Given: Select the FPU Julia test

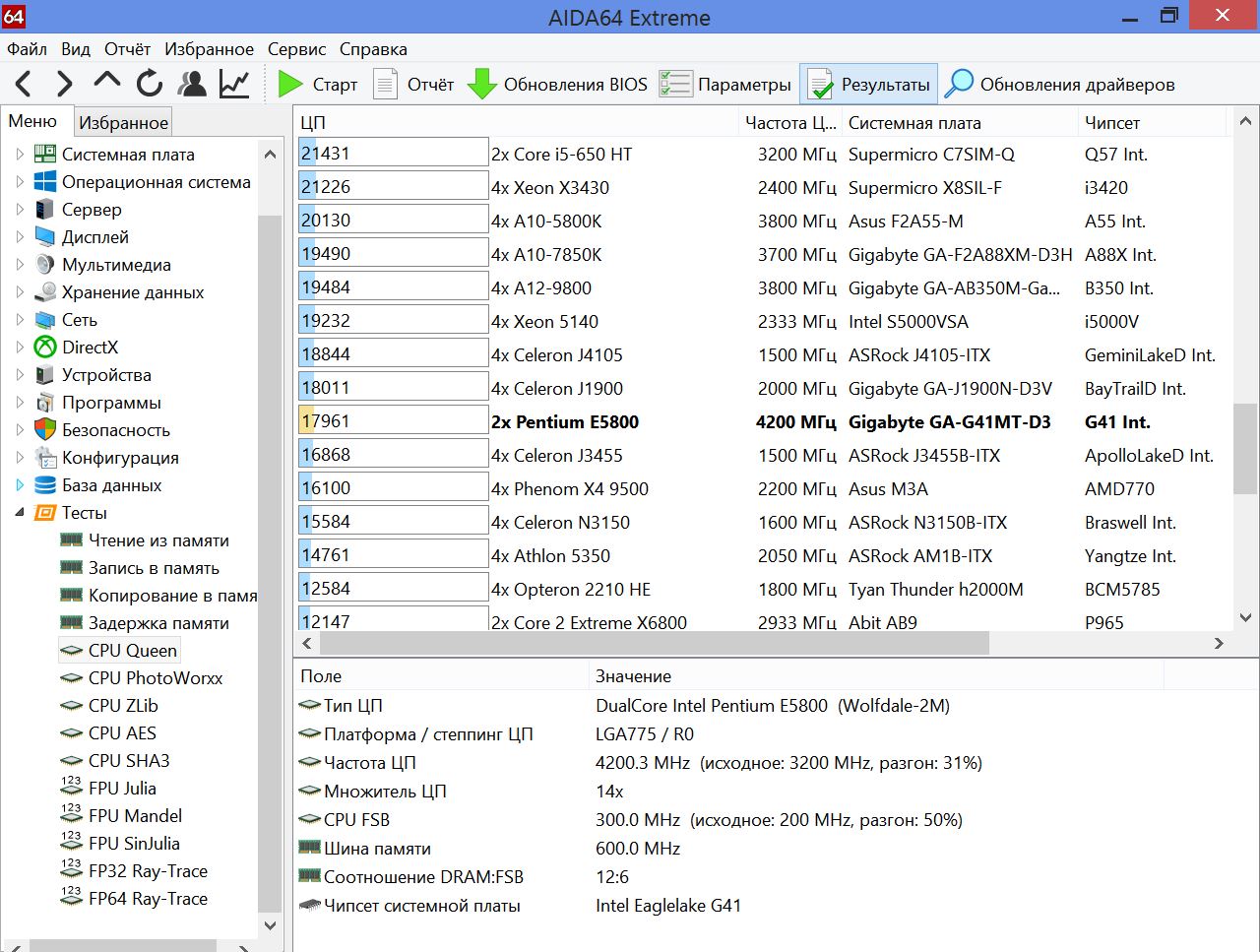Looking at the screenshot, I should click(108, 789).
